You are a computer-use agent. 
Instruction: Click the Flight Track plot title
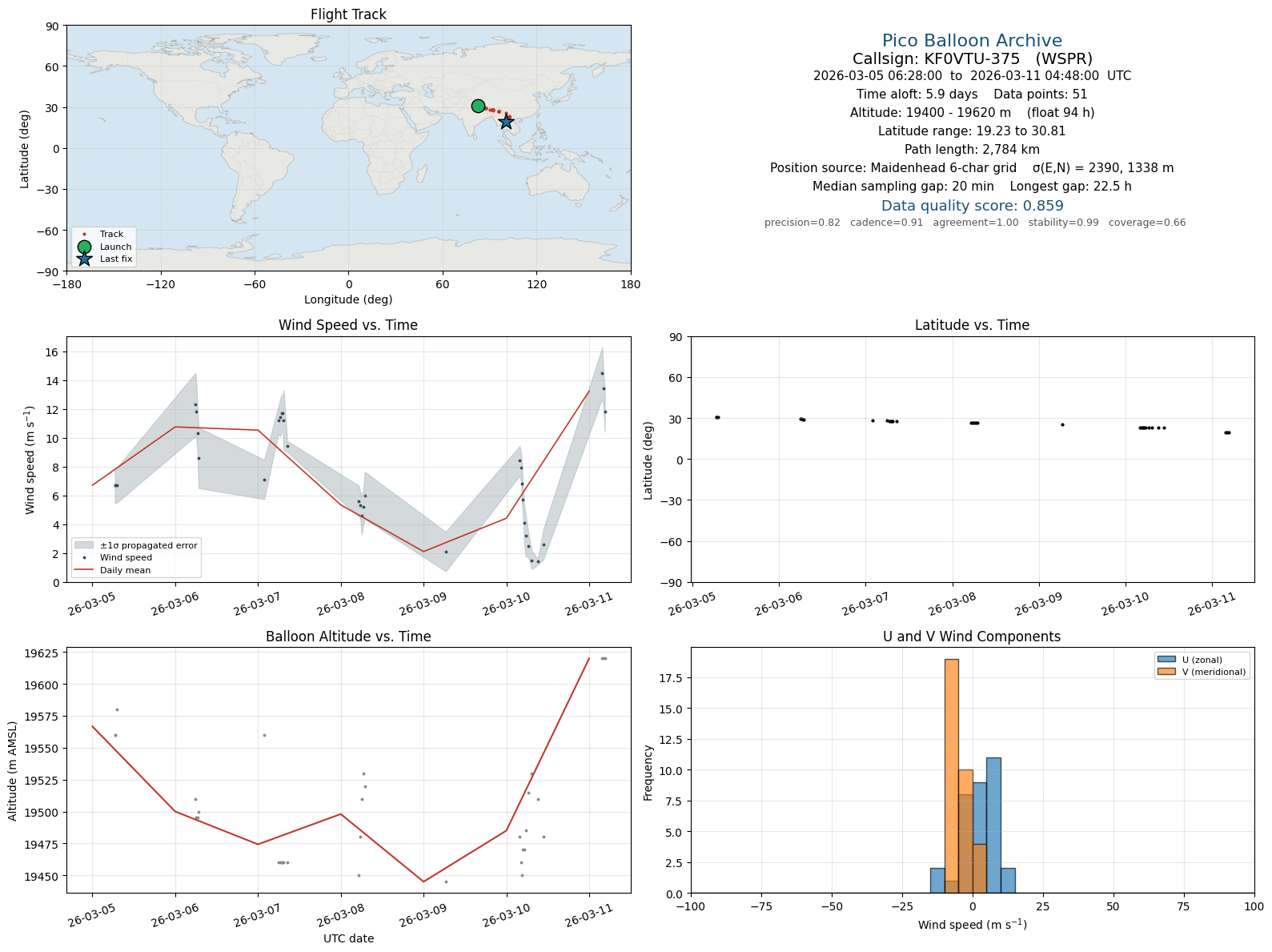point(348,14)
